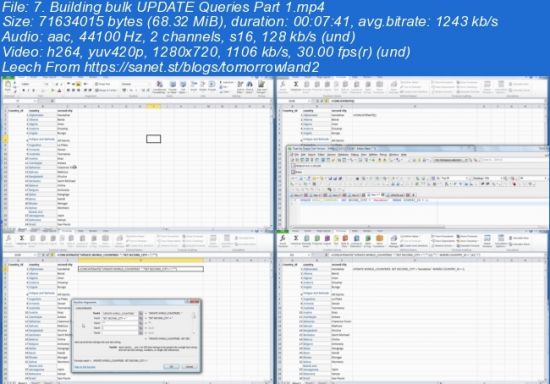
Task: Click Find & Select in Home-ribbon frame
Action: tap(249, 87)
